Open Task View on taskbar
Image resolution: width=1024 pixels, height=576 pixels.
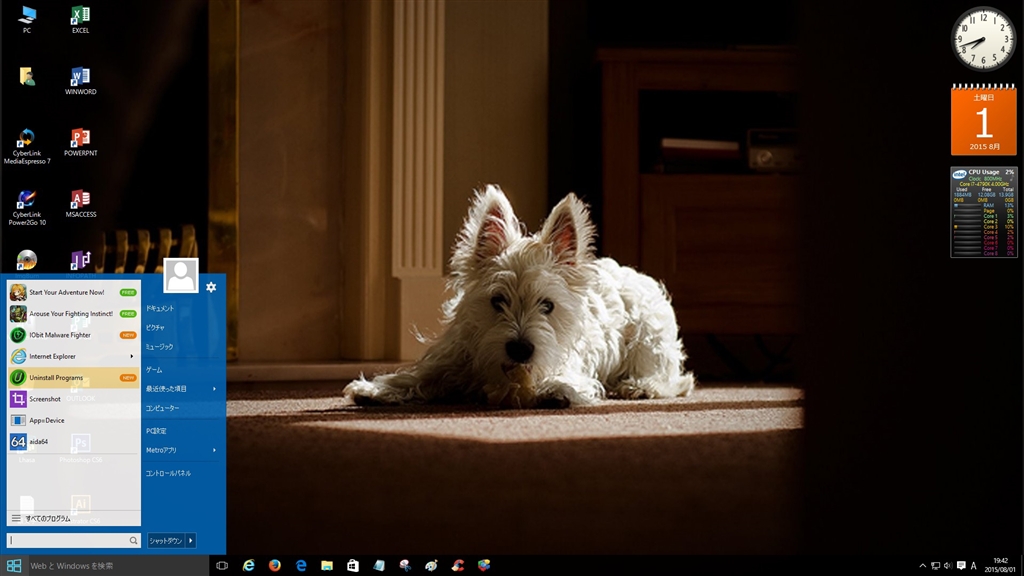[222, 566]
